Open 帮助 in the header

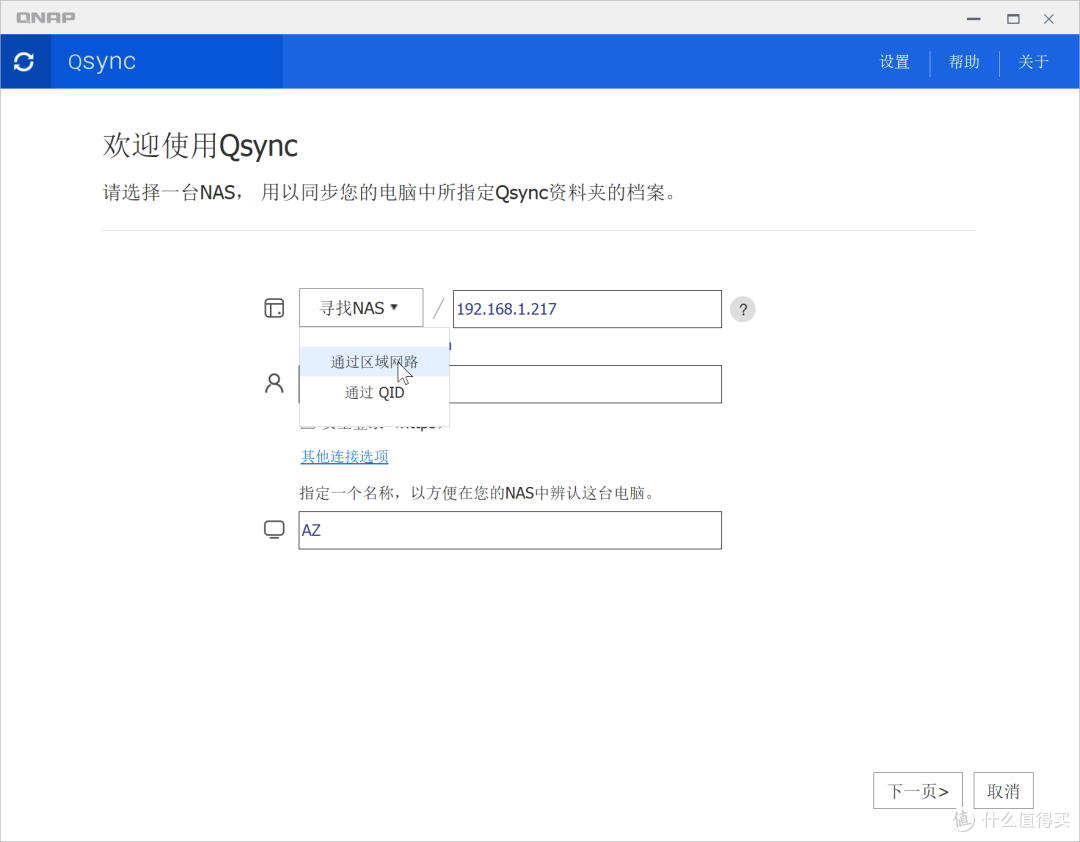coord(964,62)
